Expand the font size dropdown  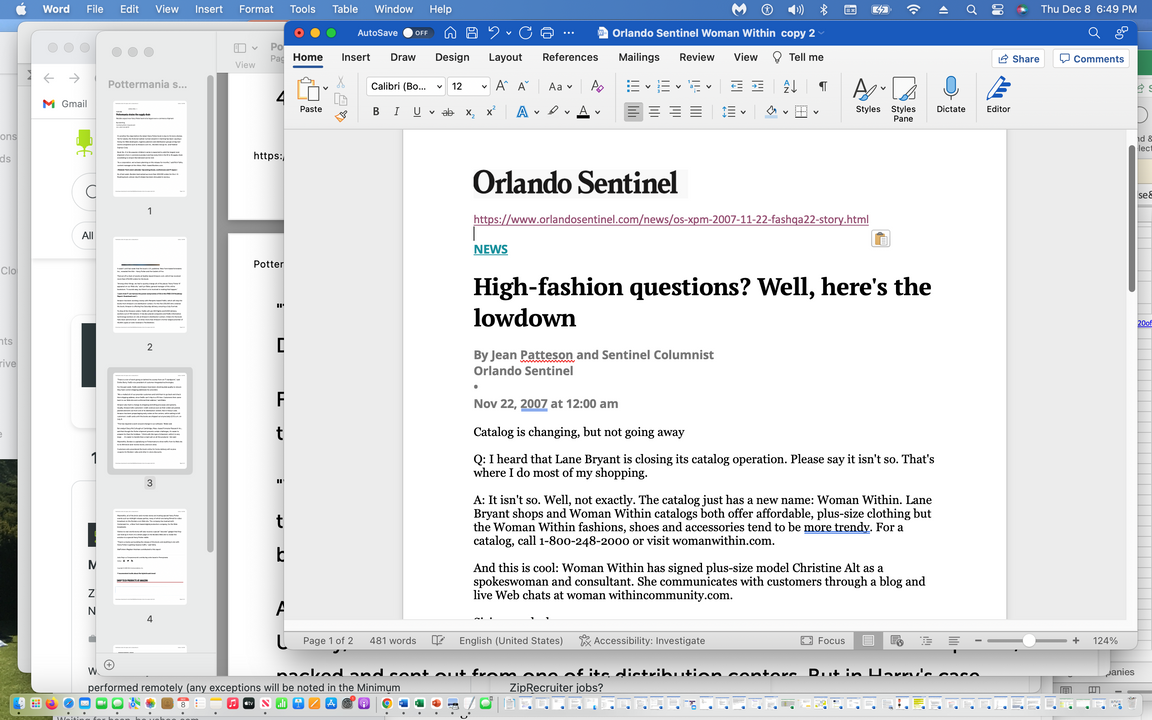(484, 87)
